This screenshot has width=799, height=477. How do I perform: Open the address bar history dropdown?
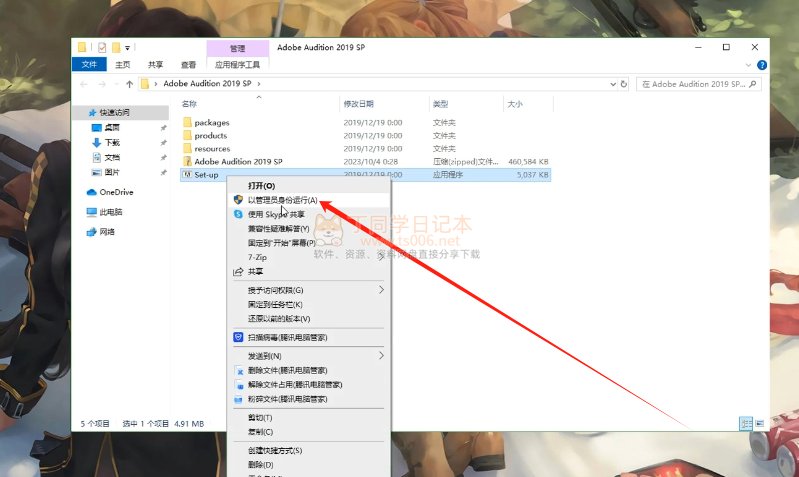(613, 84)
